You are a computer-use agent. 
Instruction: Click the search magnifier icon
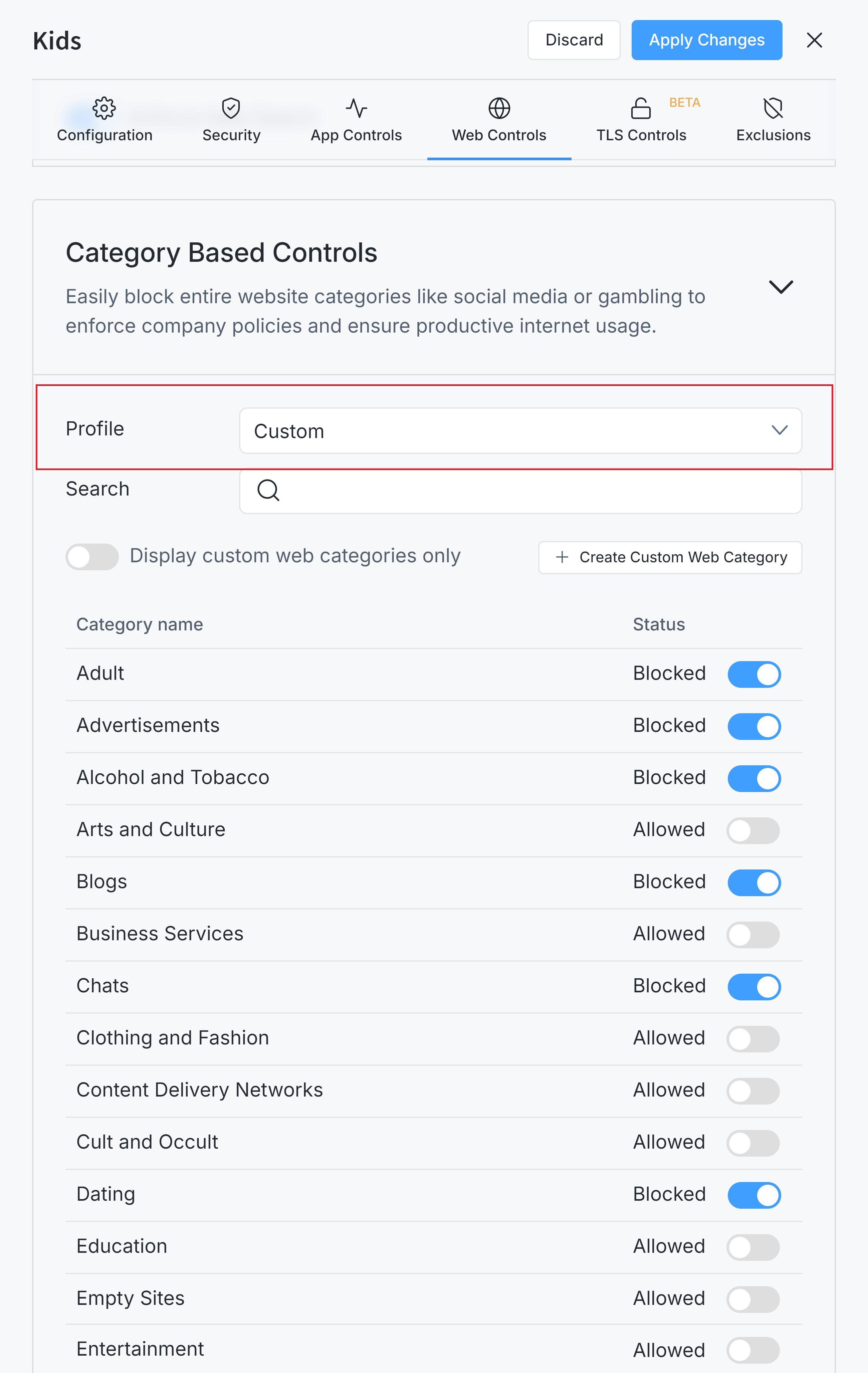pyautogui.click(x=268, y=491)
